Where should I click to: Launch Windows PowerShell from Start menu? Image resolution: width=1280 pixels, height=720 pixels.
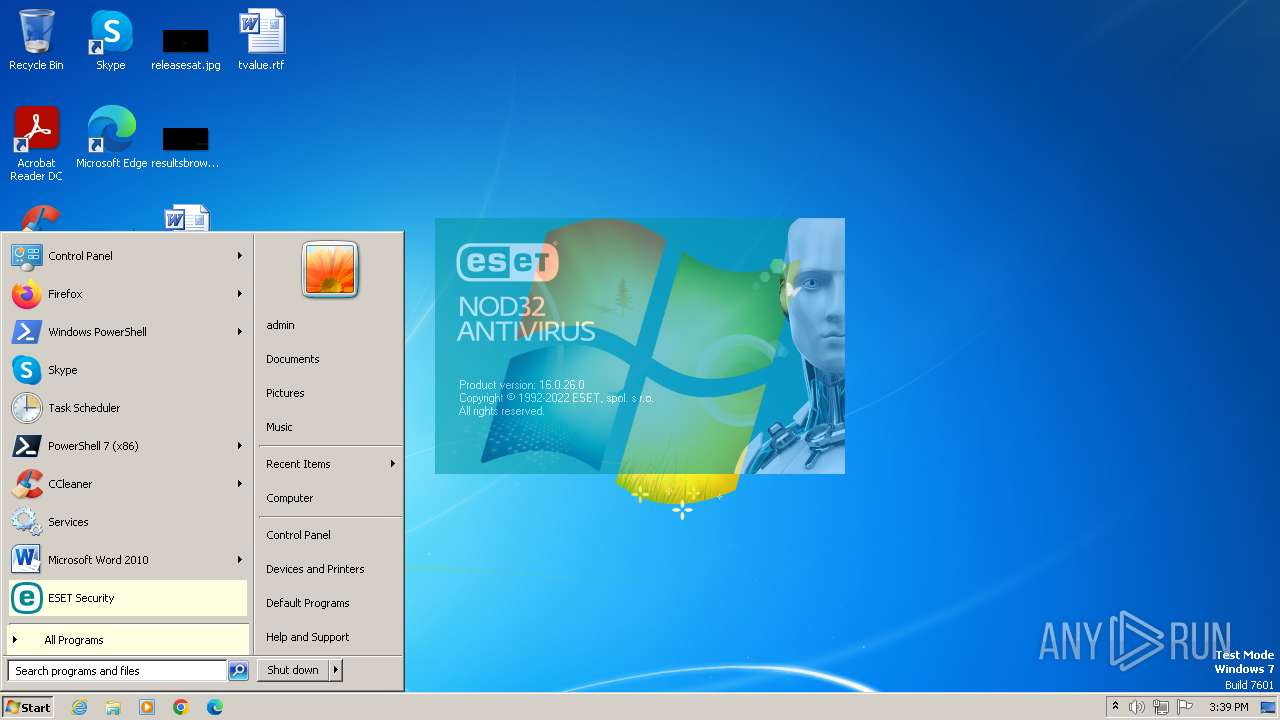point(127,332)
